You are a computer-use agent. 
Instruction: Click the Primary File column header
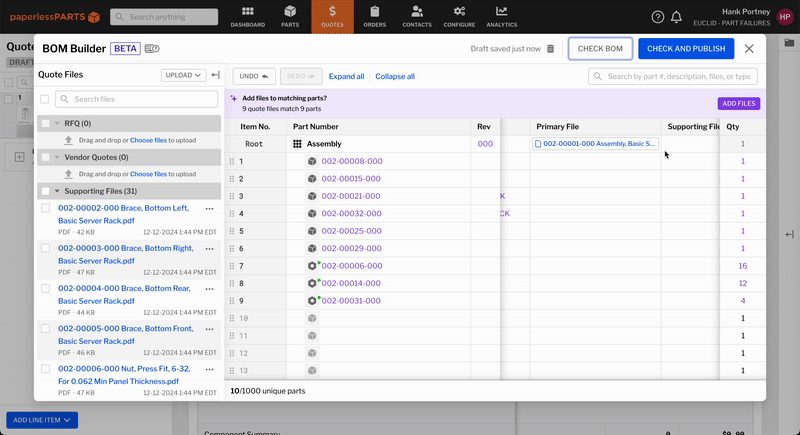click(x=557, y=126)
